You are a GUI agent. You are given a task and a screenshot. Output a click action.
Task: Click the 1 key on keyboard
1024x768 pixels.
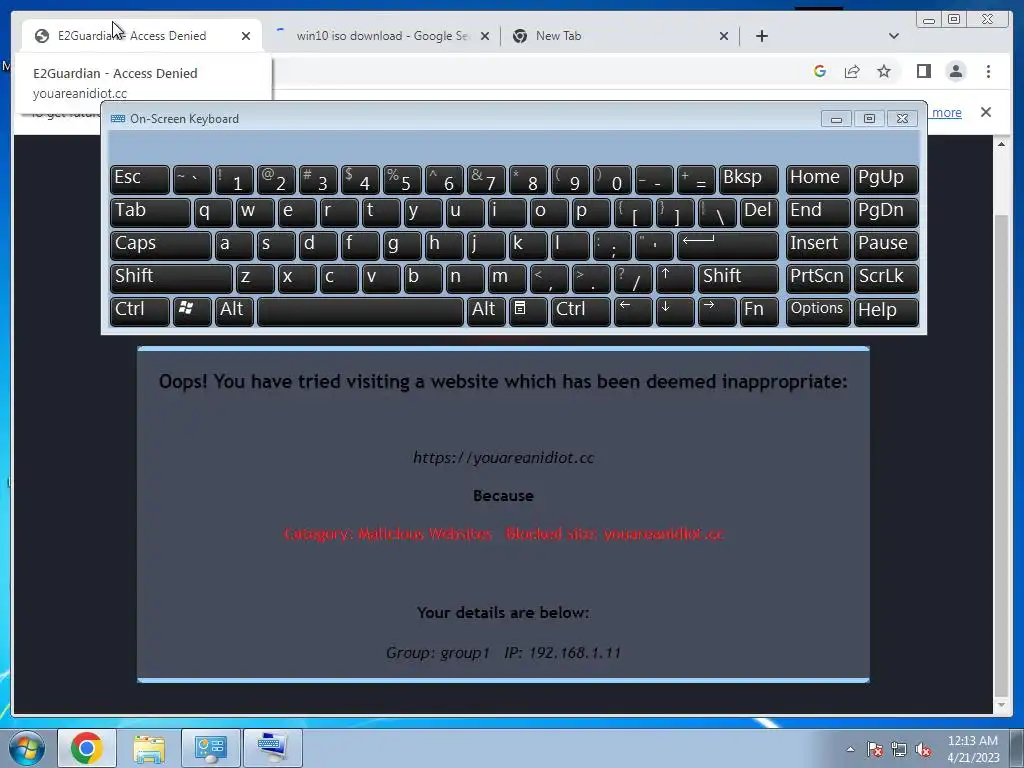point(234,178)
